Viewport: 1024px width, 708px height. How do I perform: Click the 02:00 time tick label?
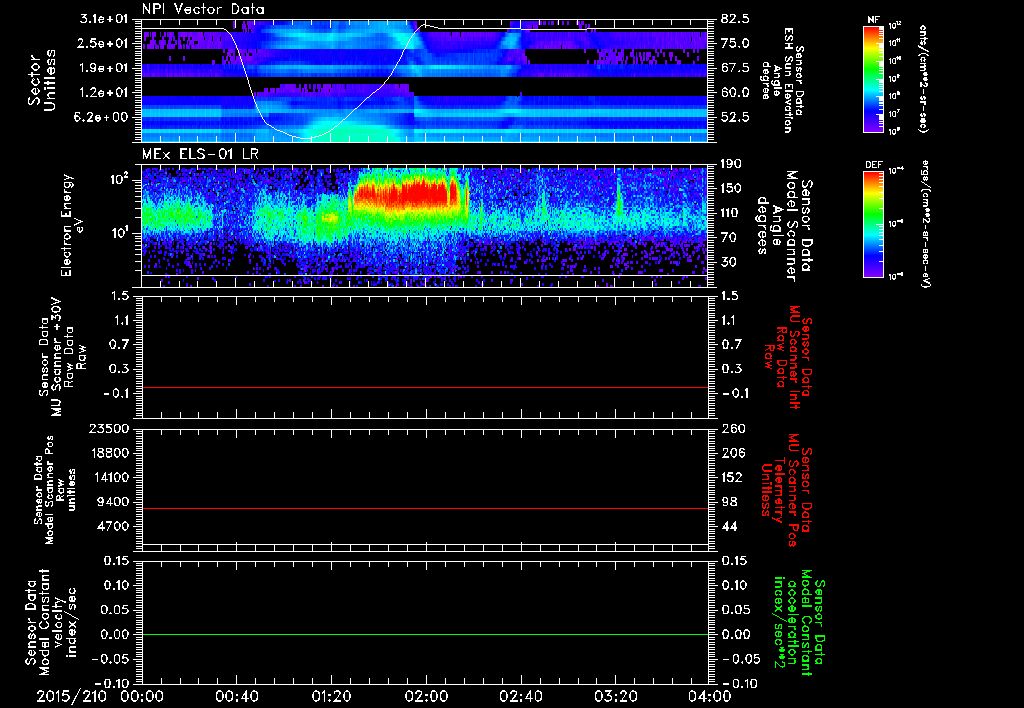[426, 696]
